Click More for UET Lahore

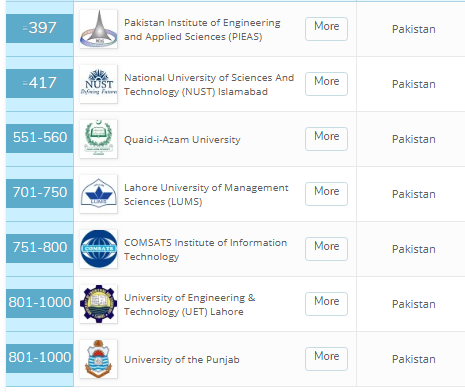(326, 304)
